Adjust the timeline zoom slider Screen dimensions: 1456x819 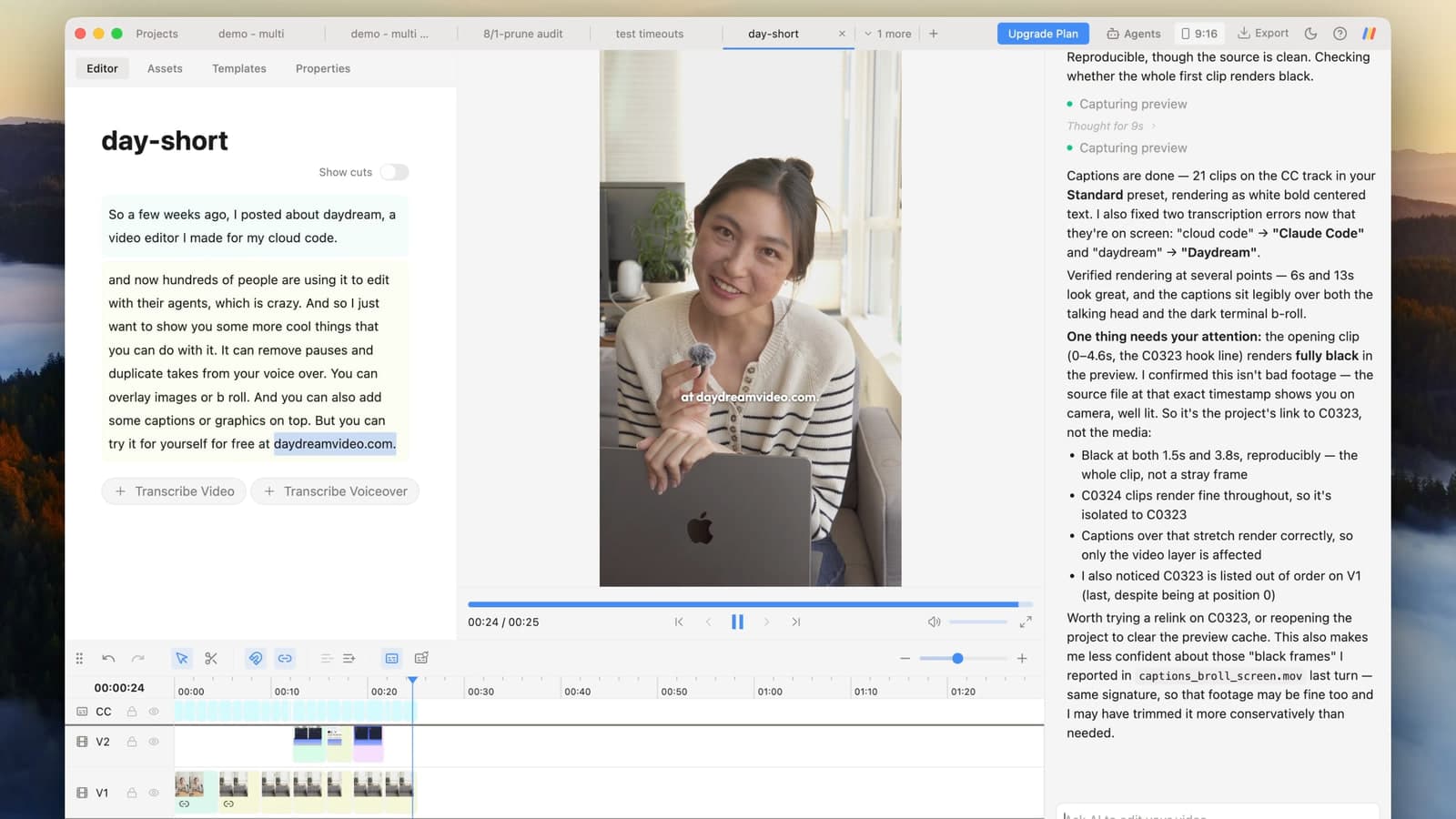coord(963,658)
